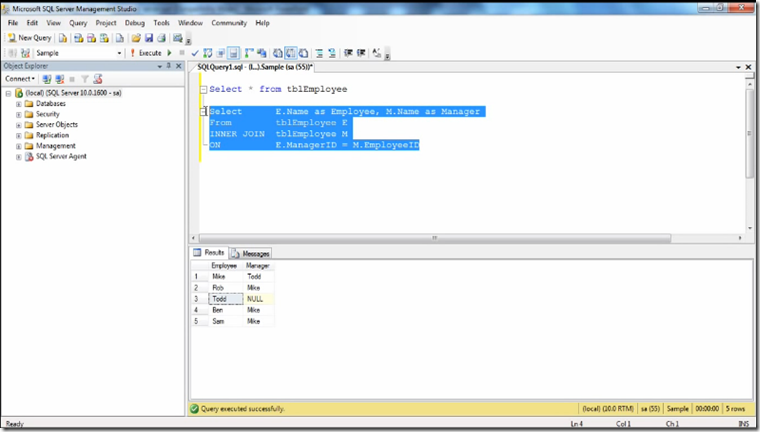Display the Estimated Execution Plan
Viewport: 760px width, 432px height.
(x=208, y=53)
